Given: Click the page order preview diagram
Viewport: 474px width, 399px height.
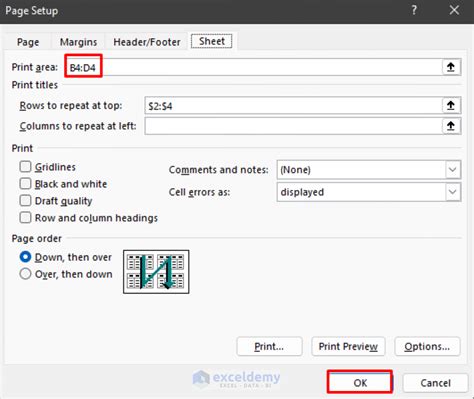Looking at the screenshot, I should tap(156, 272).
